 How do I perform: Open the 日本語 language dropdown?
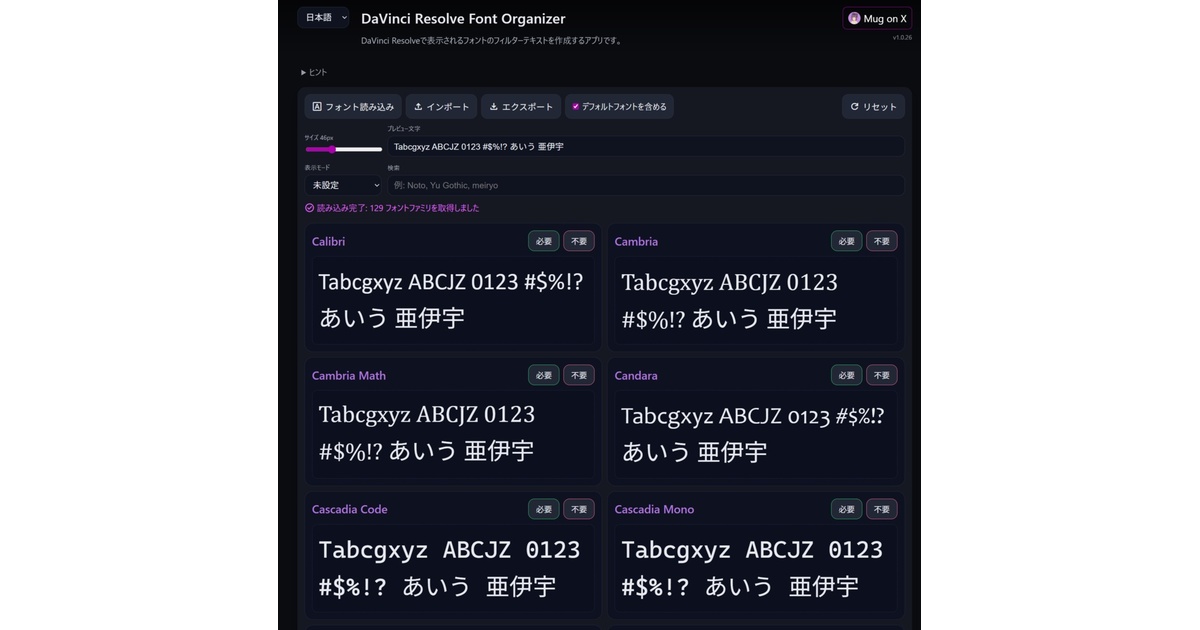point(322,17)
